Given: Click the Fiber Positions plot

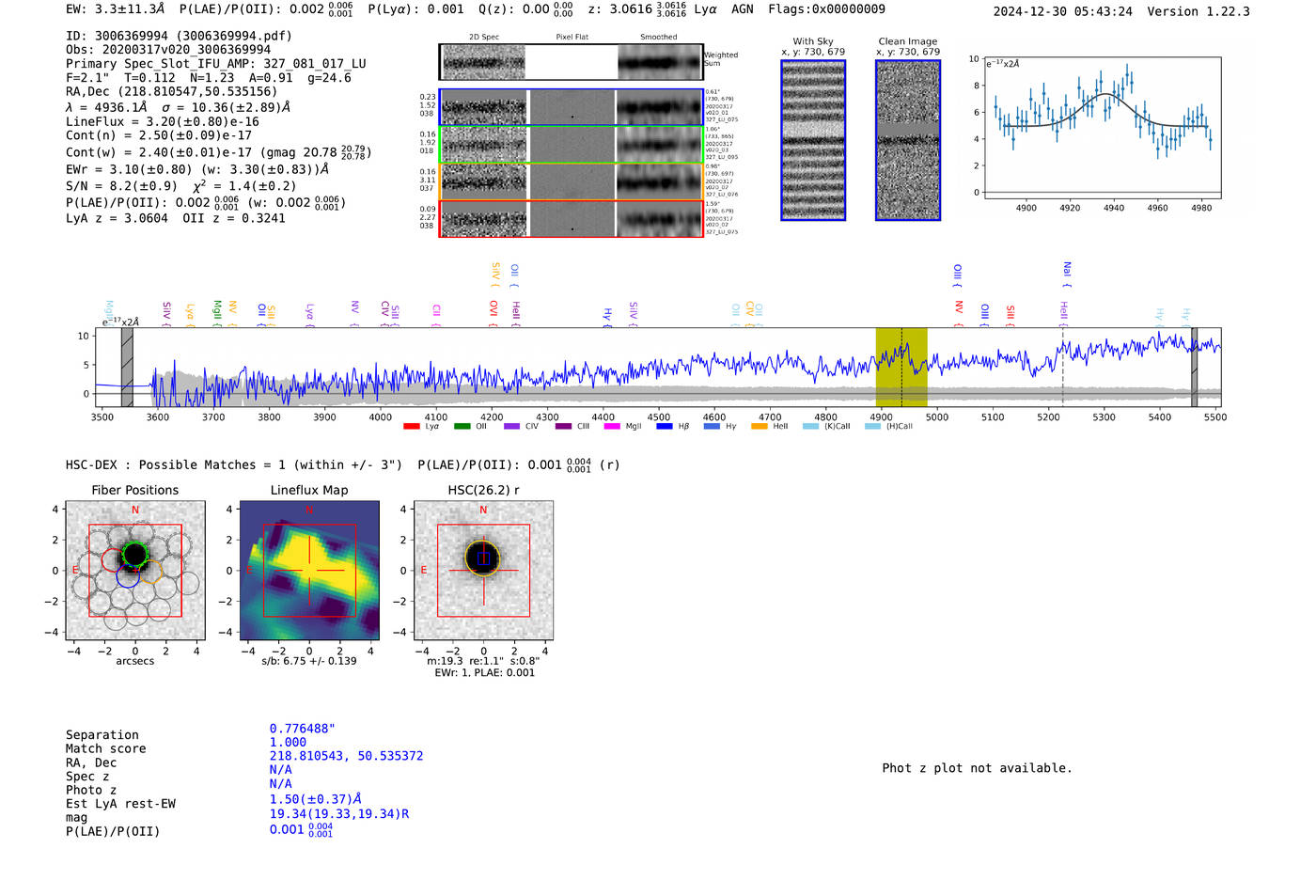Looking at the screenshot, I should click(134, 571).
